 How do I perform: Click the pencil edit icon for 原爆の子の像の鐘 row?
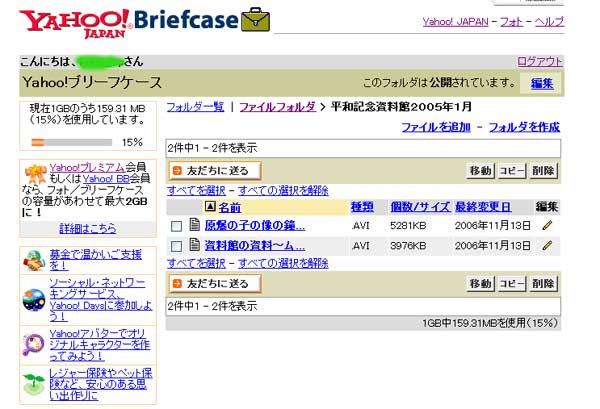pyautogui.click(x=547, y=225)
